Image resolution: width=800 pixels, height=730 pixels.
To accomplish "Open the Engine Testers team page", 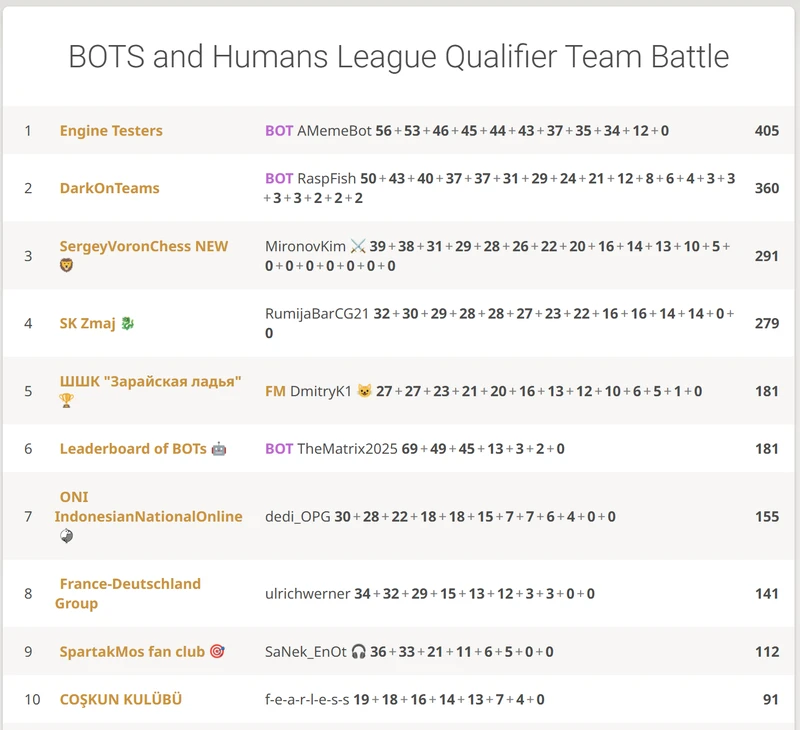I will coord(111,131).
